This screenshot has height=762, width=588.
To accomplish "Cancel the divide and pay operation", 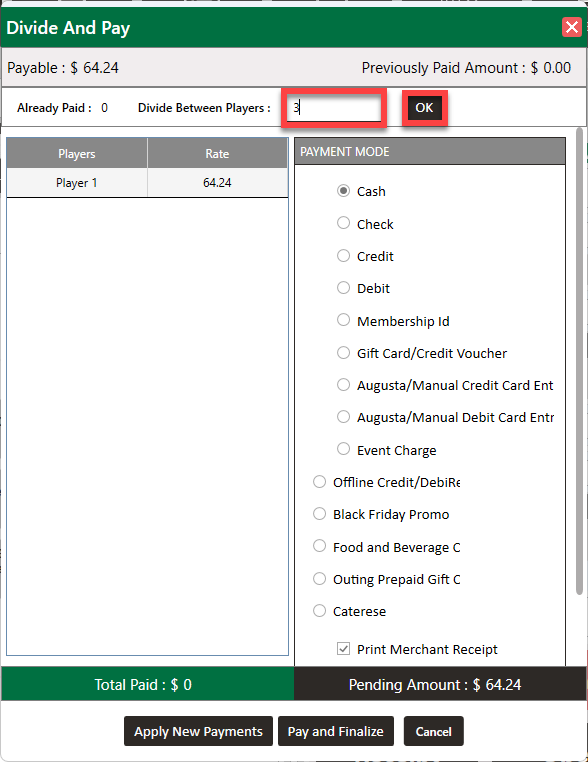I will (433, 731).
